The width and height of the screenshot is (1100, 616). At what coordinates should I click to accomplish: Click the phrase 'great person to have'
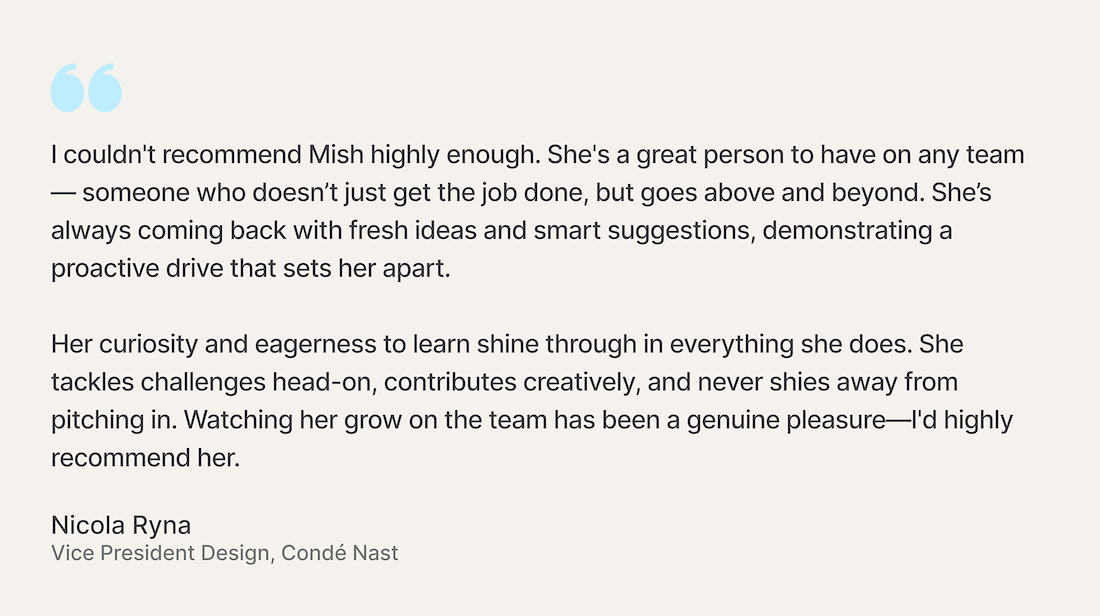pos(756,155)
